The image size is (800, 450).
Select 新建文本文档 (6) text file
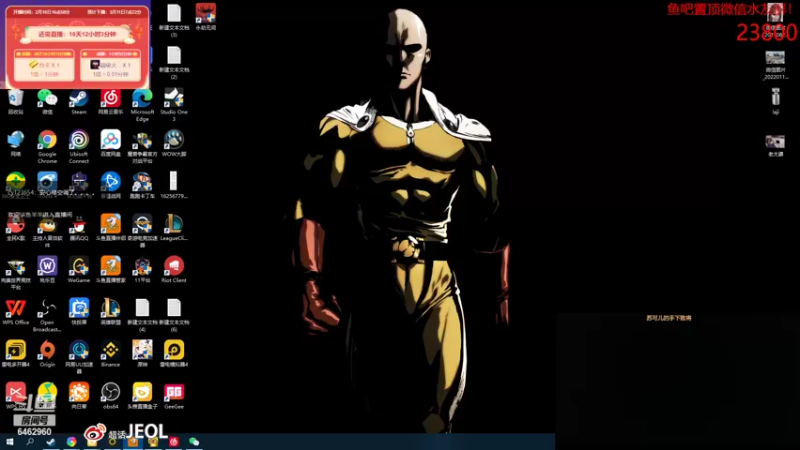coord(174,315)
